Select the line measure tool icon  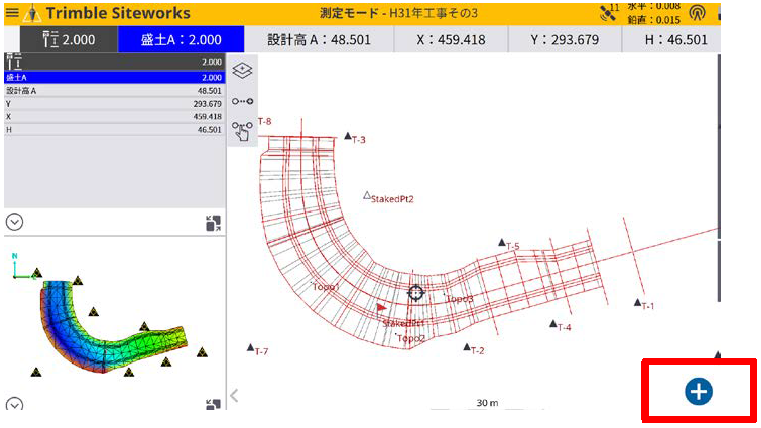coord(242,101)
